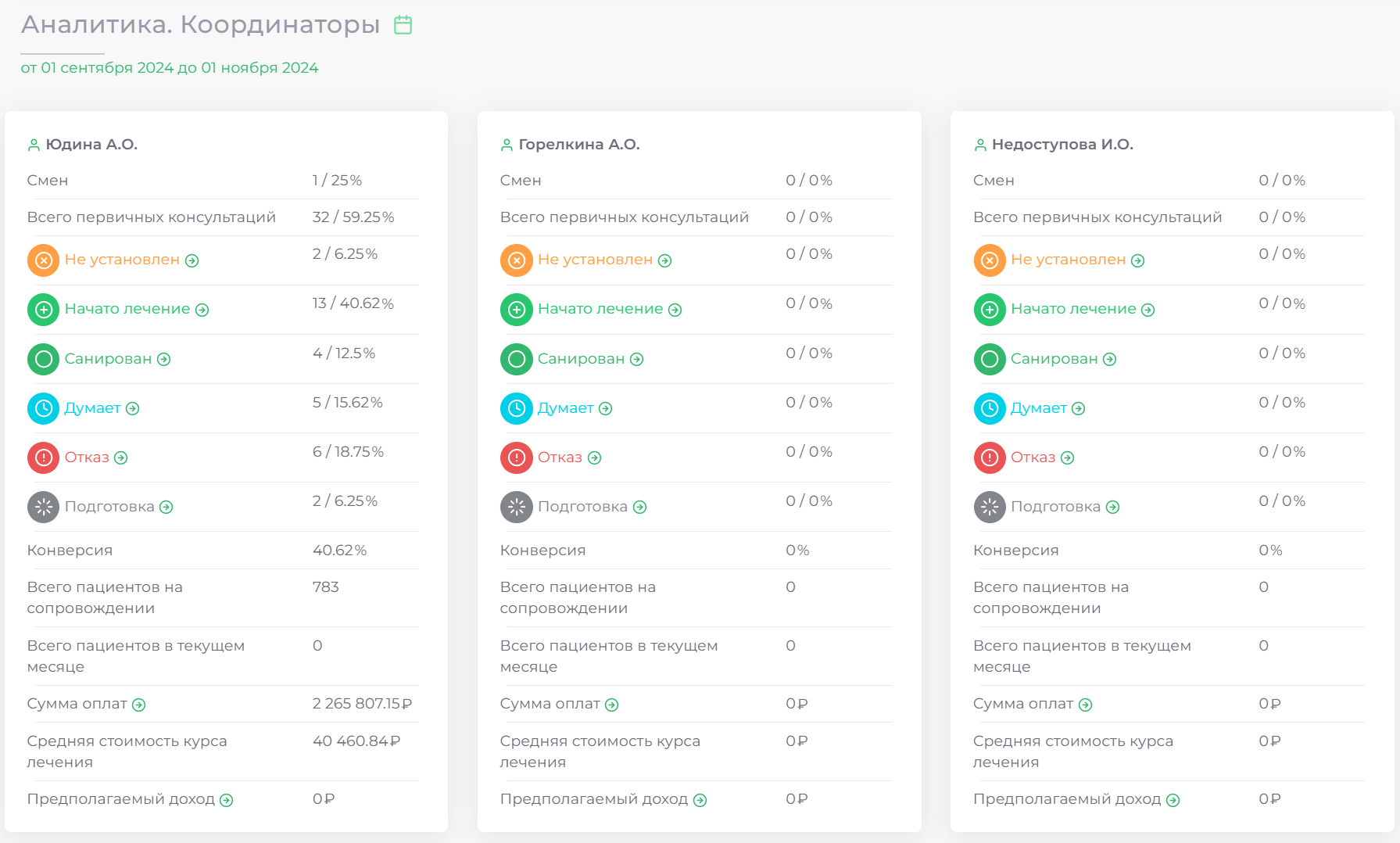Click Думает clock icon in Горелкина card

[x=517, y=408]
